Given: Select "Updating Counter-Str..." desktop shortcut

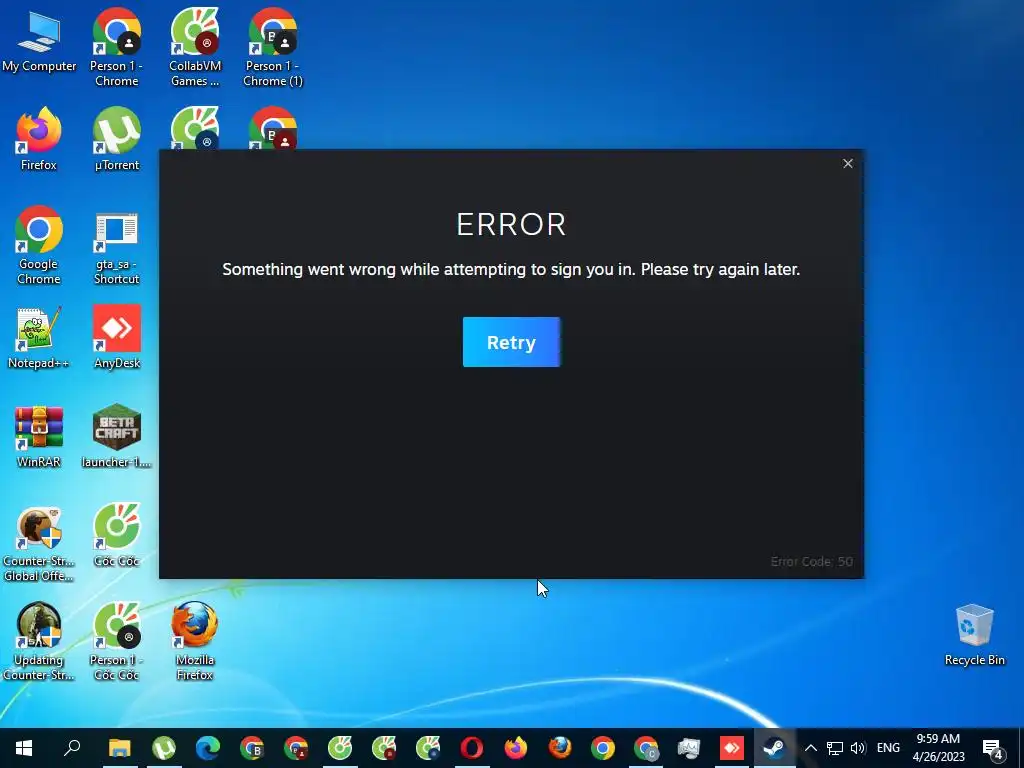Looking at the screenshot, I should pos(39,641).
